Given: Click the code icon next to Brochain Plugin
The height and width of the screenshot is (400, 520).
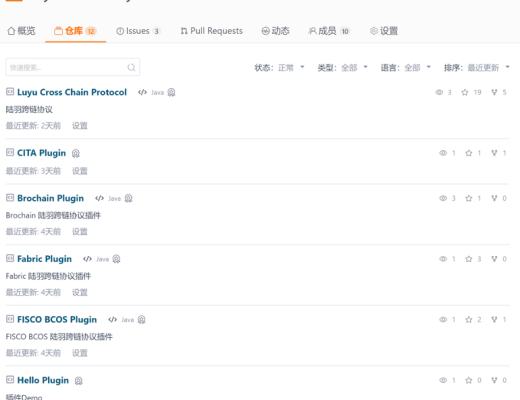Looking at the screenshot, I should (x=99, y=198).
